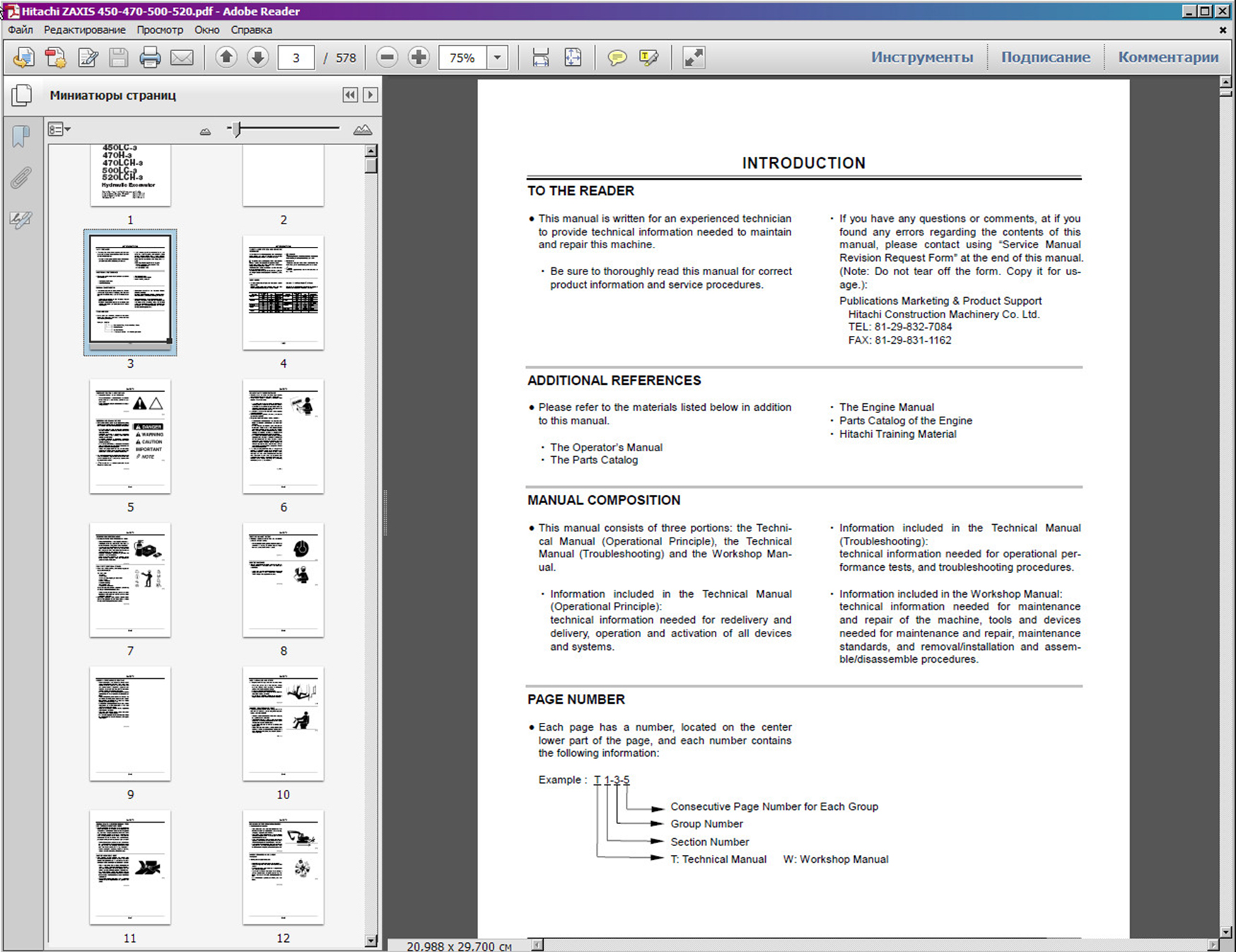Open the zoom percentage dropdown arrow

[498, 57]
